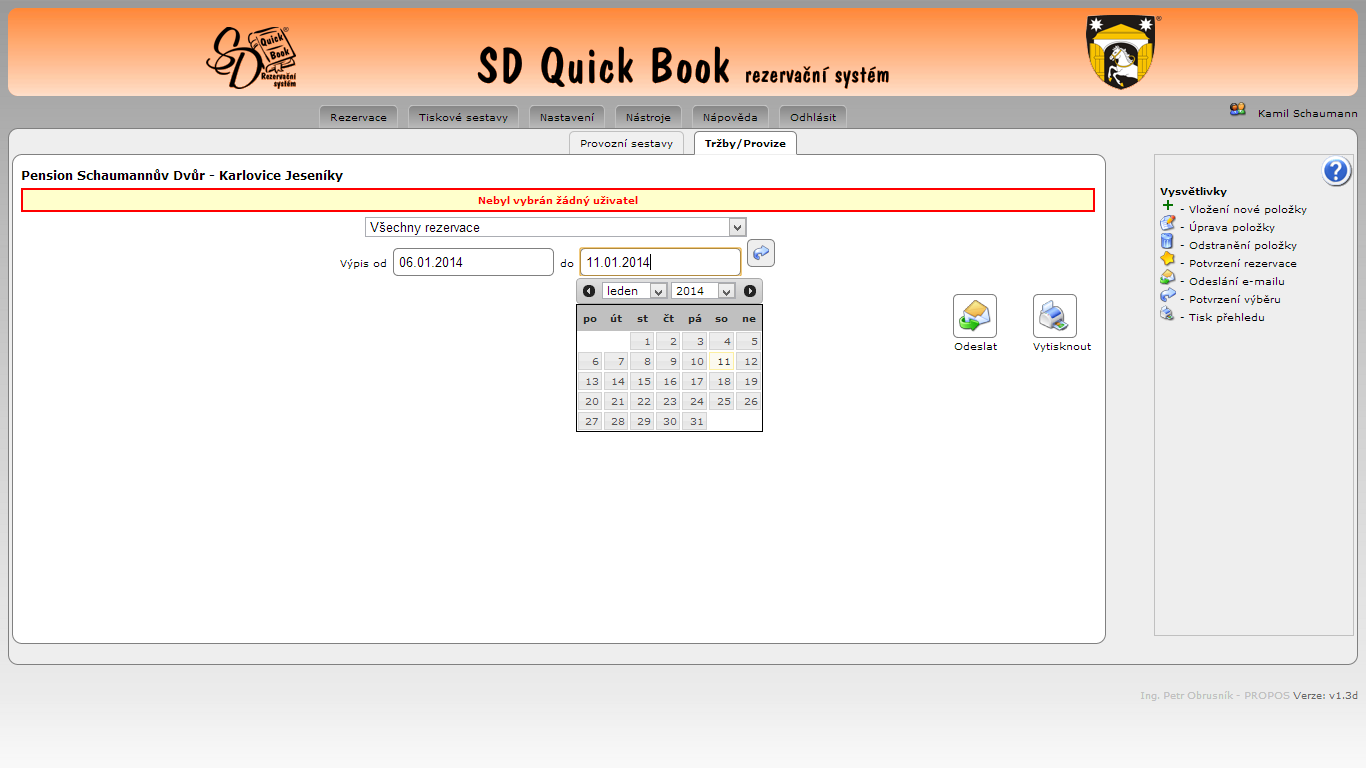Click the coat of arms emblem

tap(1123, 52)
